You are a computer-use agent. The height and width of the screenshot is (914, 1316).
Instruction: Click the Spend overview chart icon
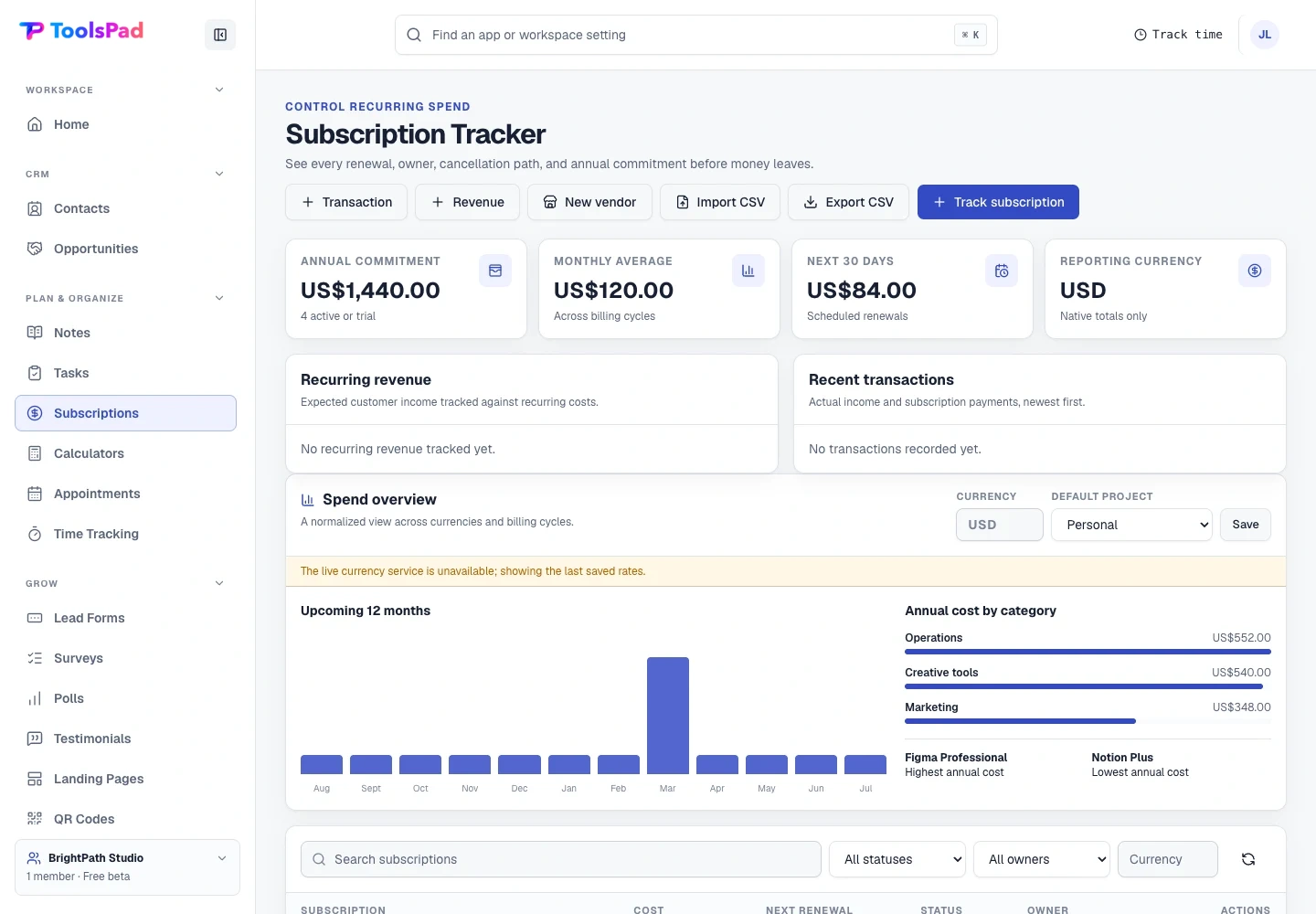point(308,500)
